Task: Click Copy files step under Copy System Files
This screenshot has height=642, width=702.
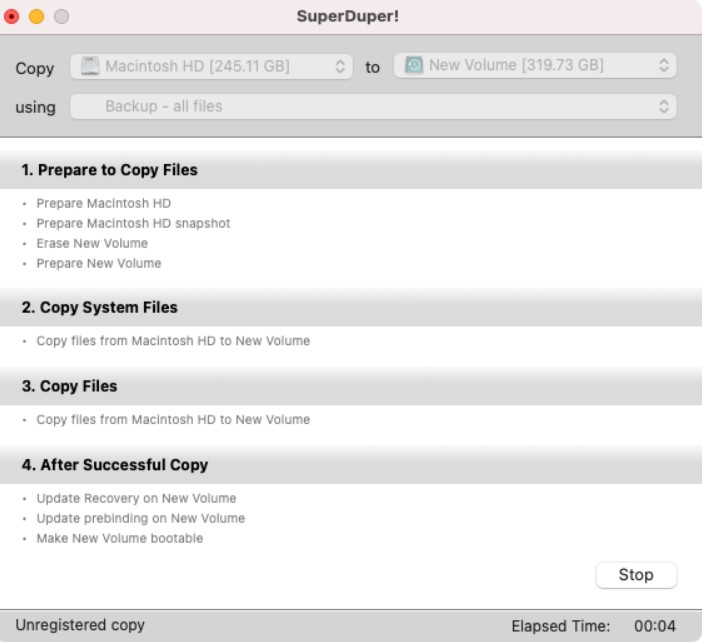Action: click(x=173, y=341)
